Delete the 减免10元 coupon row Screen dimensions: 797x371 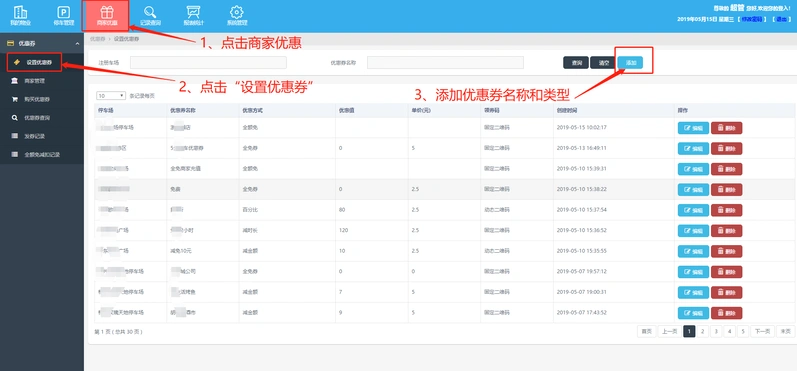coord(726,251)
